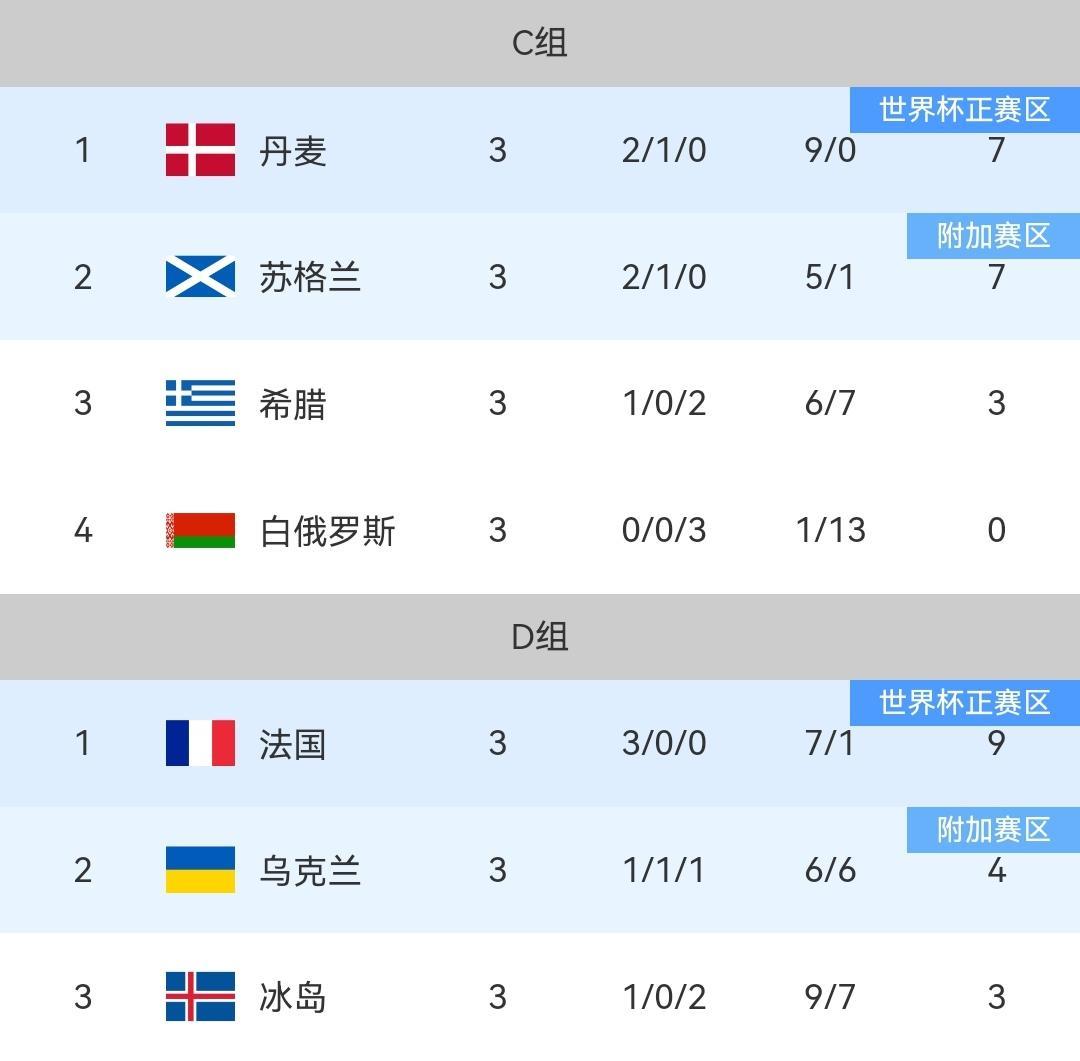Select the D组 group header
The width and height of the screenshot is (1080, 1061).
click(540, 636)
